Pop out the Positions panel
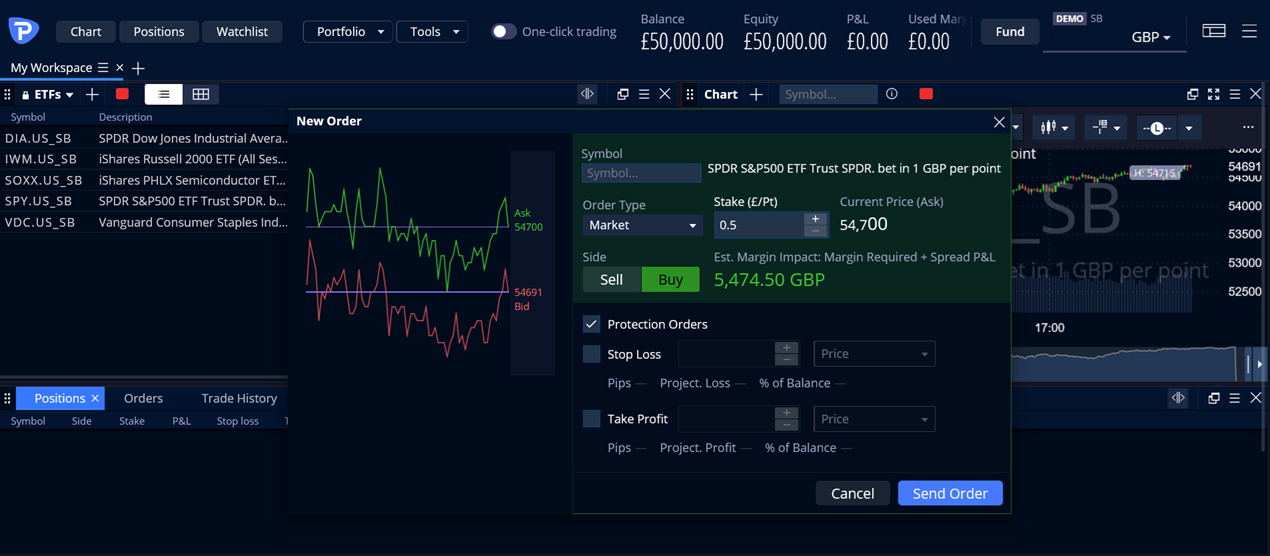The image size is (1270, 556). [x=1213, y=398]
